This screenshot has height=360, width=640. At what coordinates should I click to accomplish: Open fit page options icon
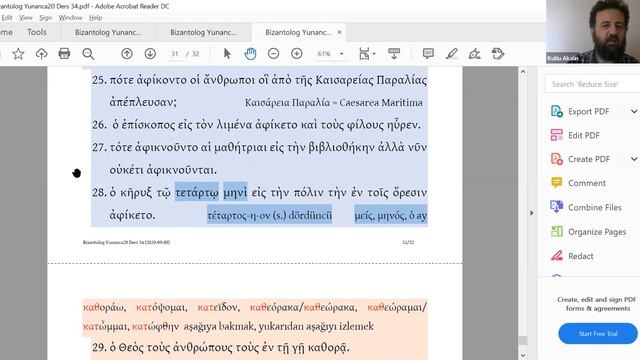coord(364,53)
